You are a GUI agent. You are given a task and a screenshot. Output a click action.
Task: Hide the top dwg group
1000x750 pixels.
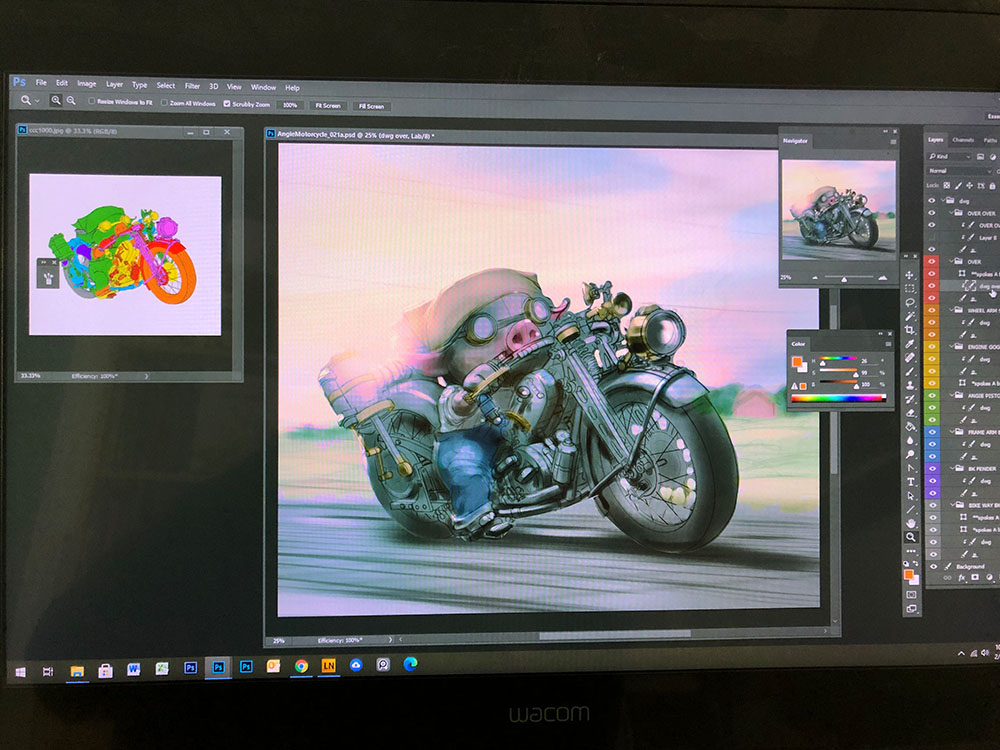tap(932, 201)
